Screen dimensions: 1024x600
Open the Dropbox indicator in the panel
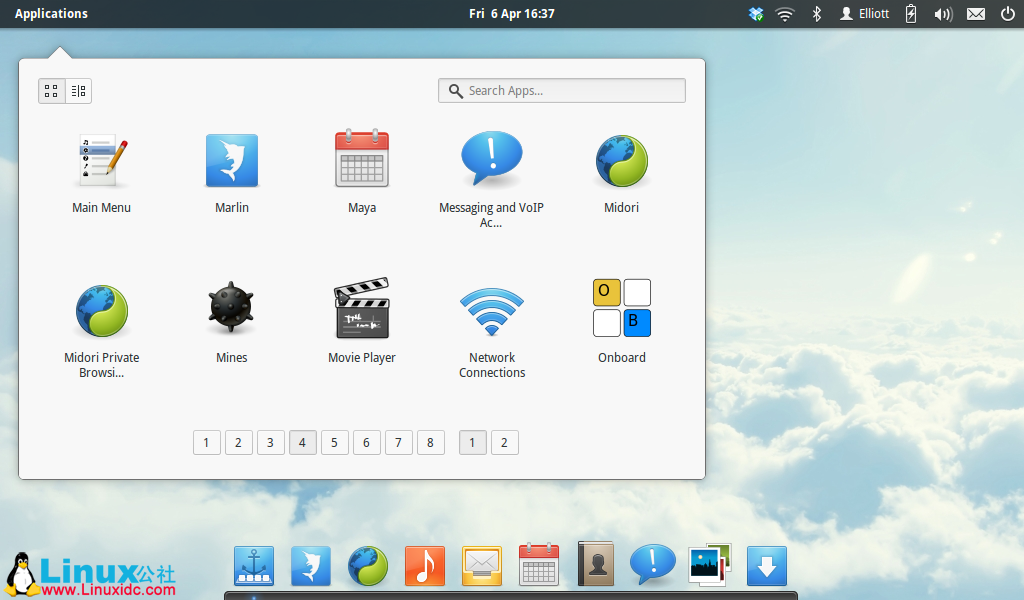(x=756, y=14)
